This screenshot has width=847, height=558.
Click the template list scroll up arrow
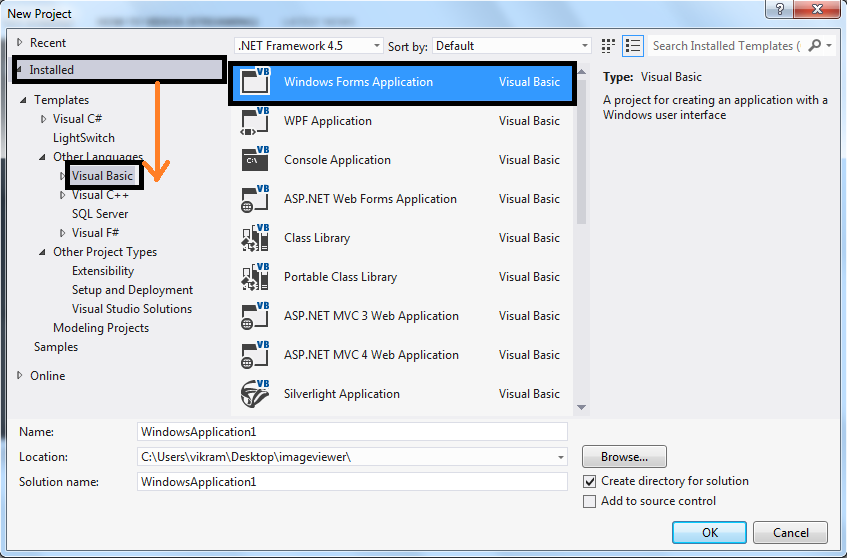point(581,71)
